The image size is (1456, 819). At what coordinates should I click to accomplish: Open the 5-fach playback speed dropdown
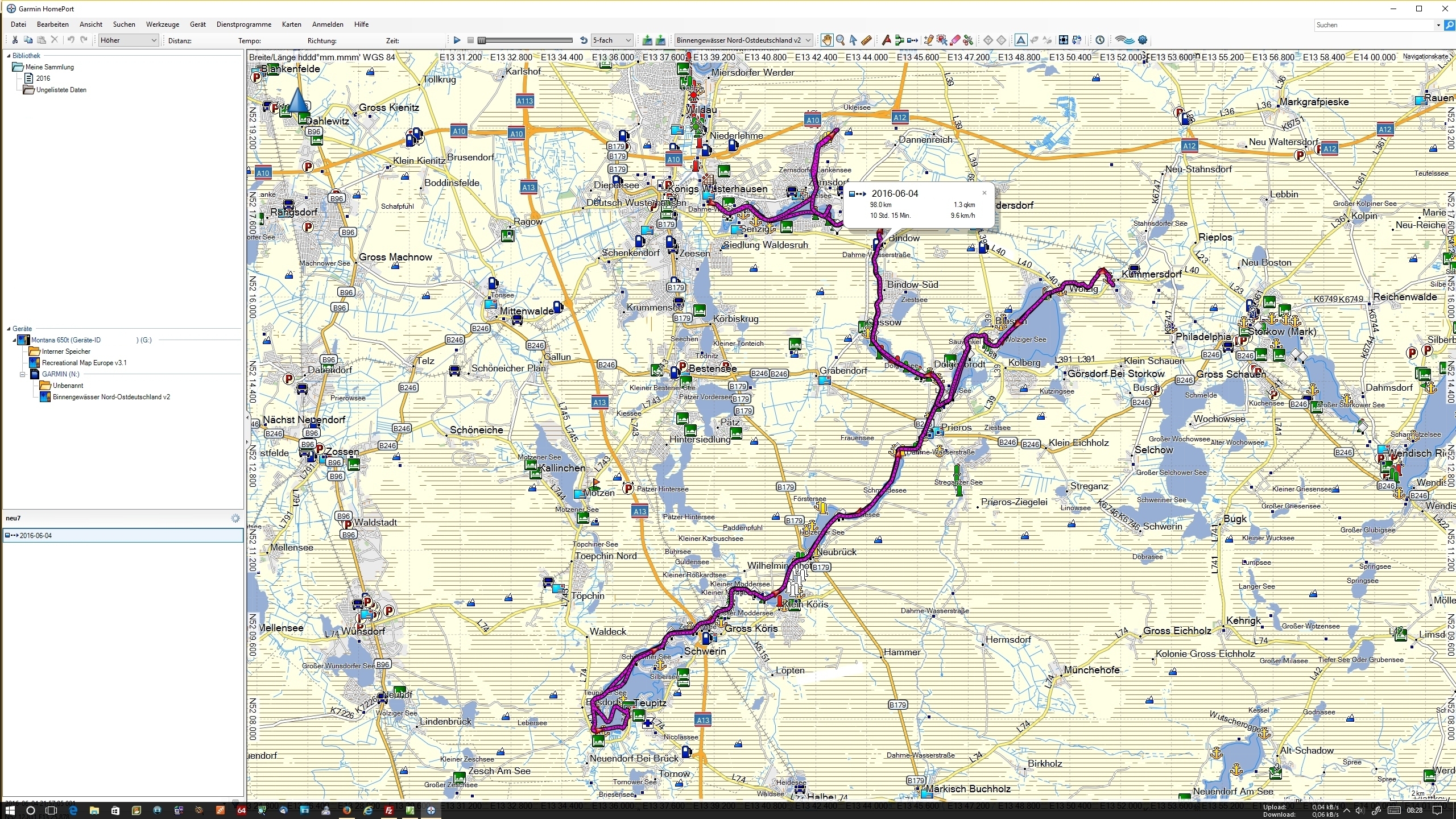coord(628,40)
